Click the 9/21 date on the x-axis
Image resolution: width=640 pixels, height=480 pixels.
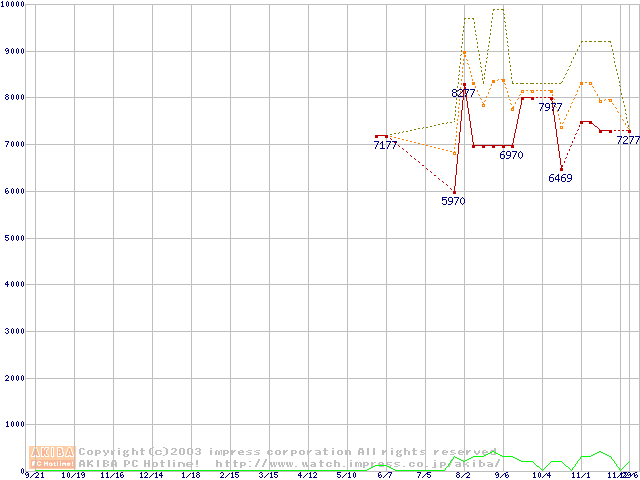(x=35, y=476)
